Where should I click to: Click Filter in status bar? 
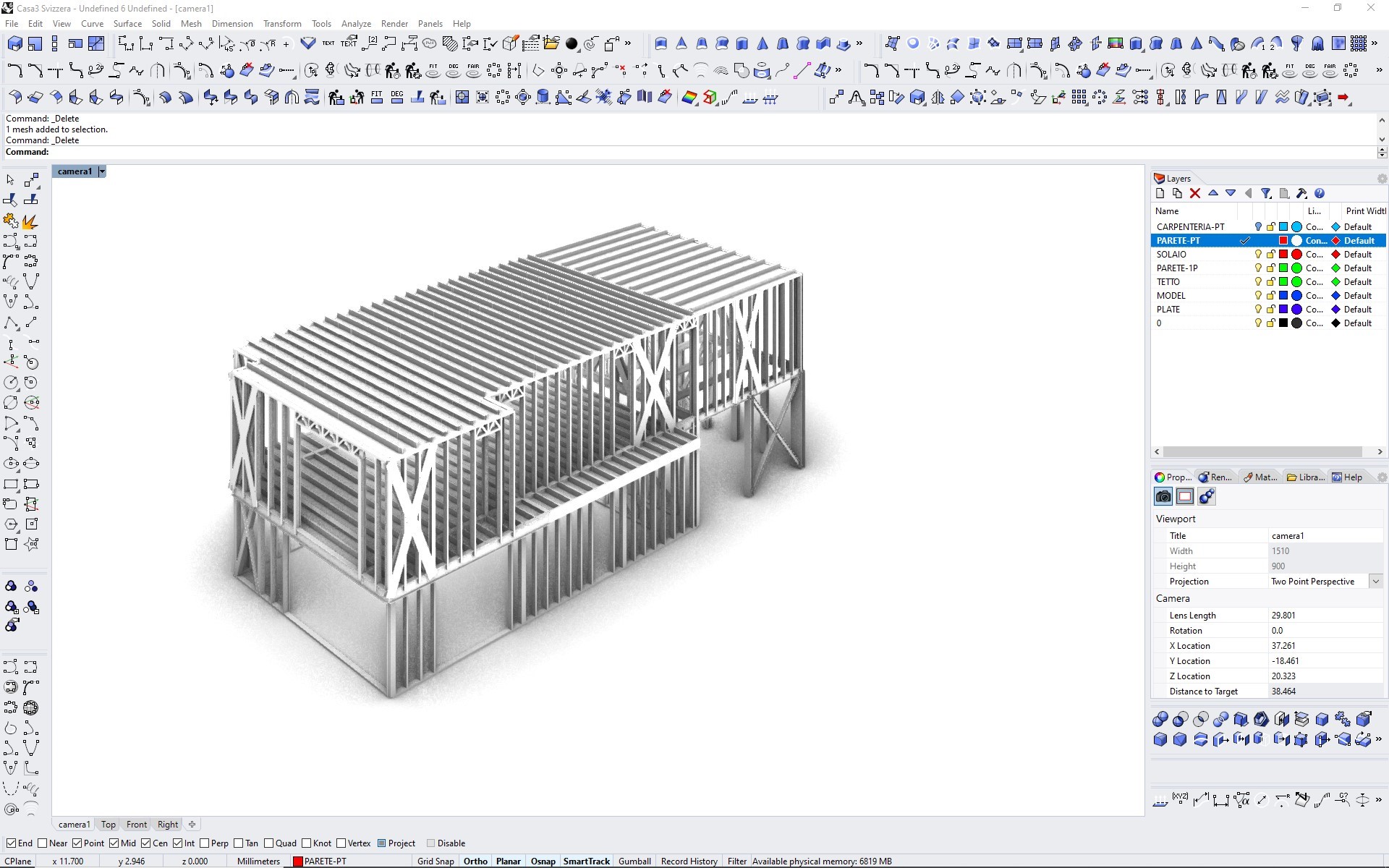pyautogui.click(x=736, y=861)
